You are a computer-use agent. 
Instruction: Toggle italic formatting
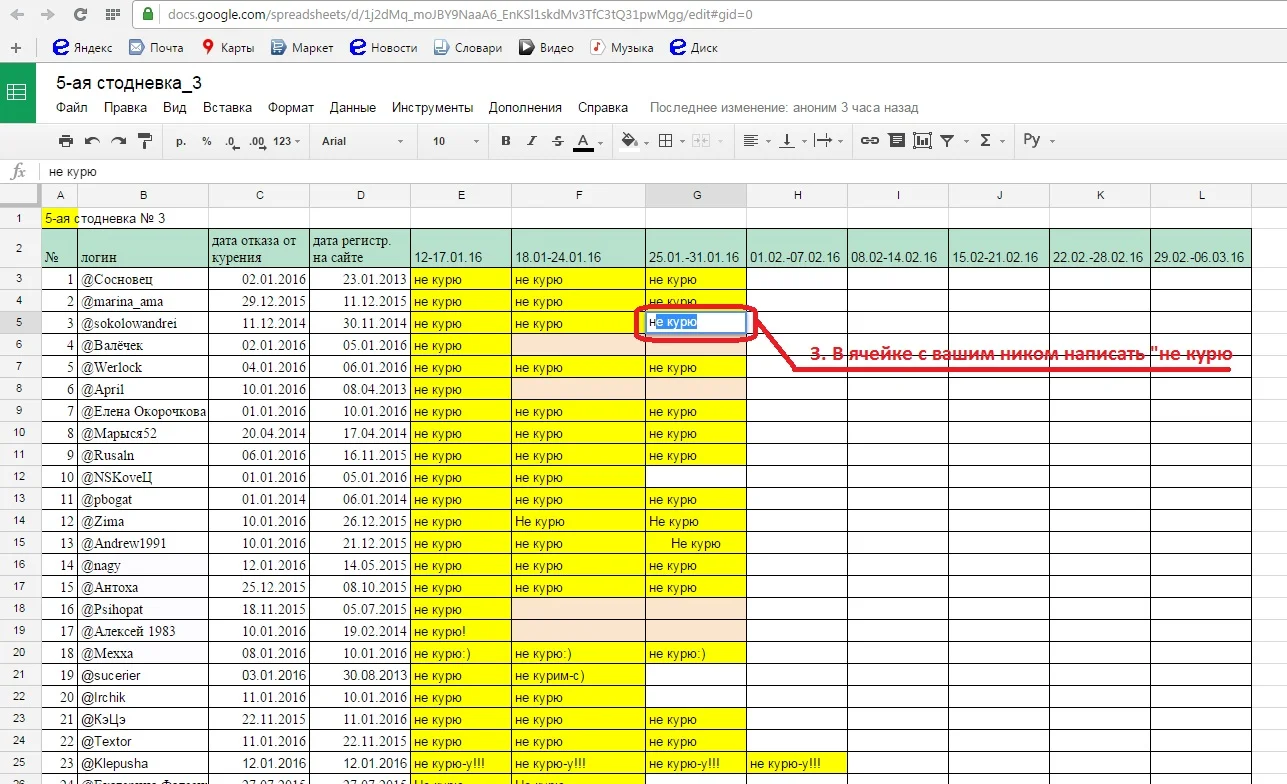click(x=532, y=141)
